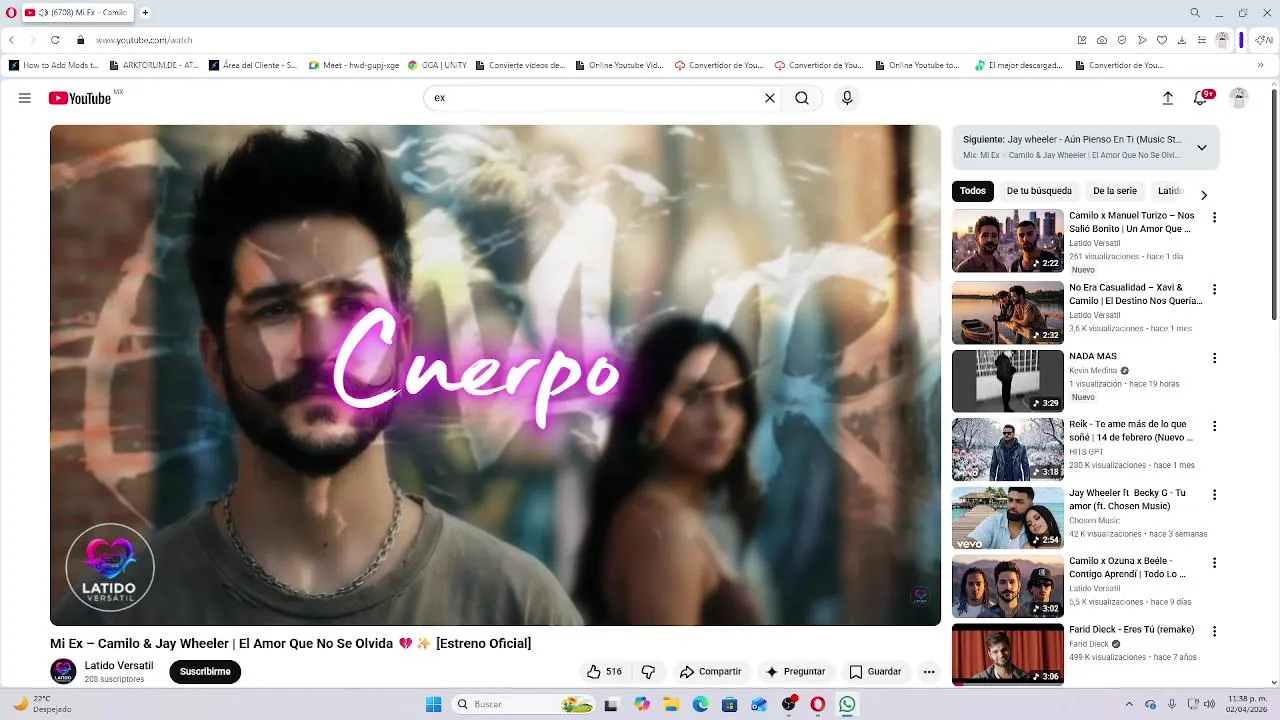Open Opera heart bookmarks icon
This screenshot has height=720, width=1280.
[1162, 40]
